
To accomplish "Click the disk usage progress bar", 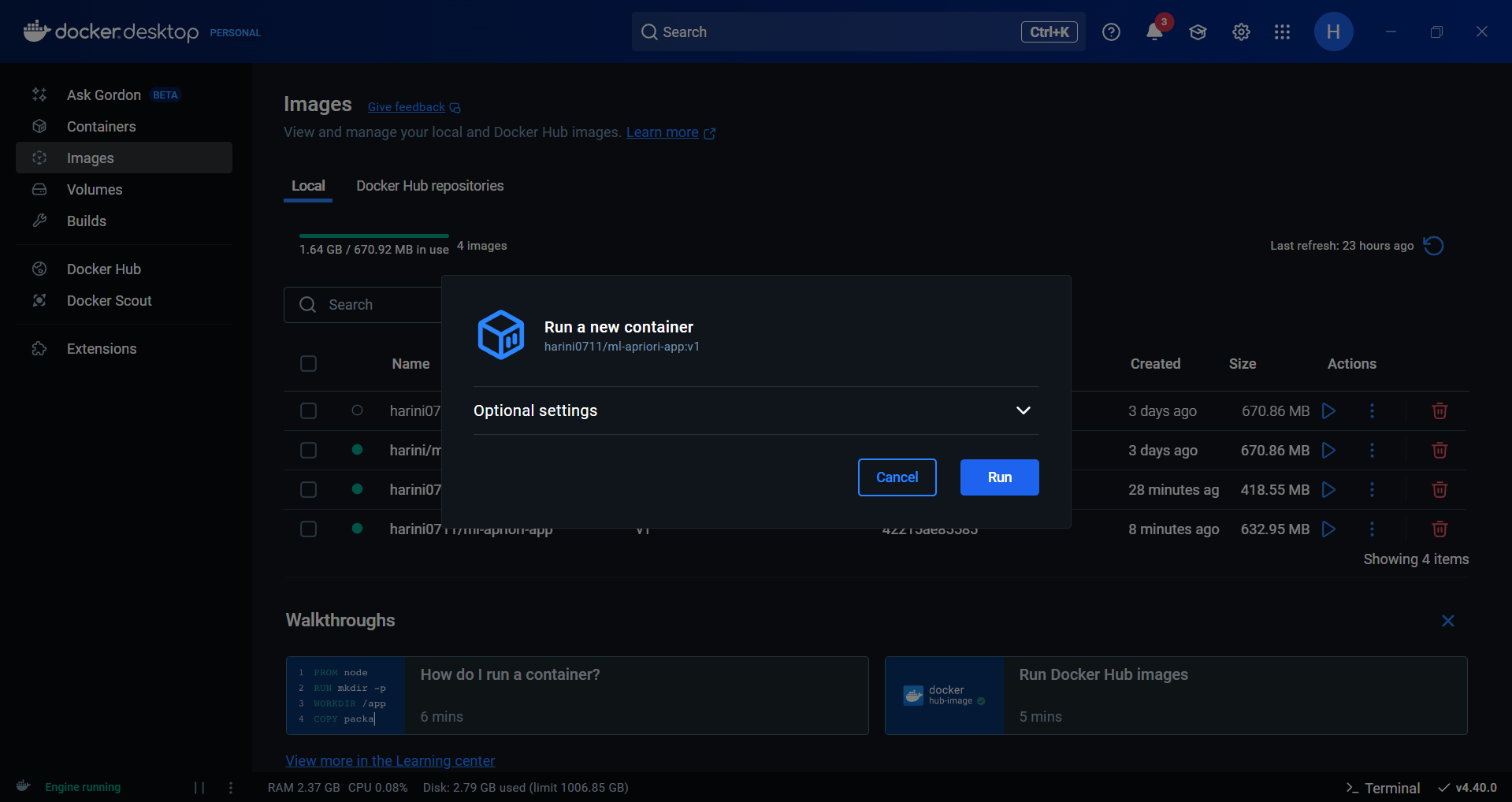I will click(373, 236).
